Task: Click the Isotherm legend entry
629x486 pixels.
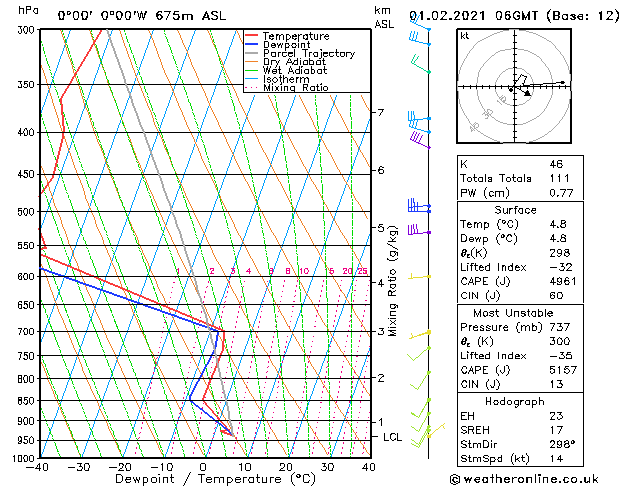Action: [x=286, y=79]
